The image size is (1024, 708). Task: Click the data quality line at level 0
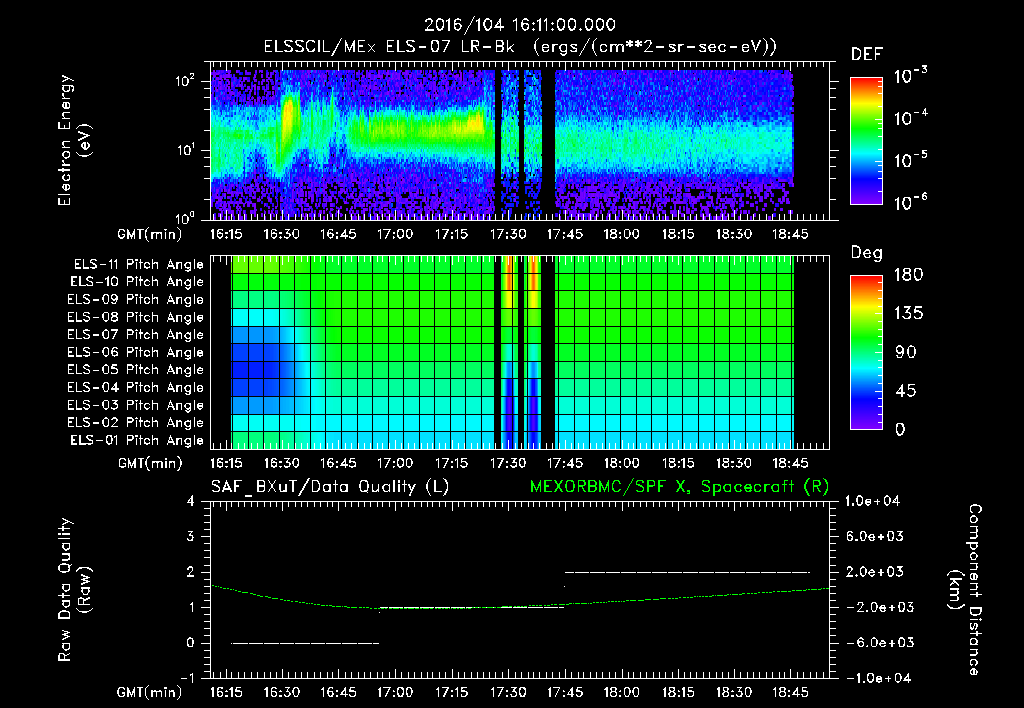pyautogui.click(x=305, y=643)
